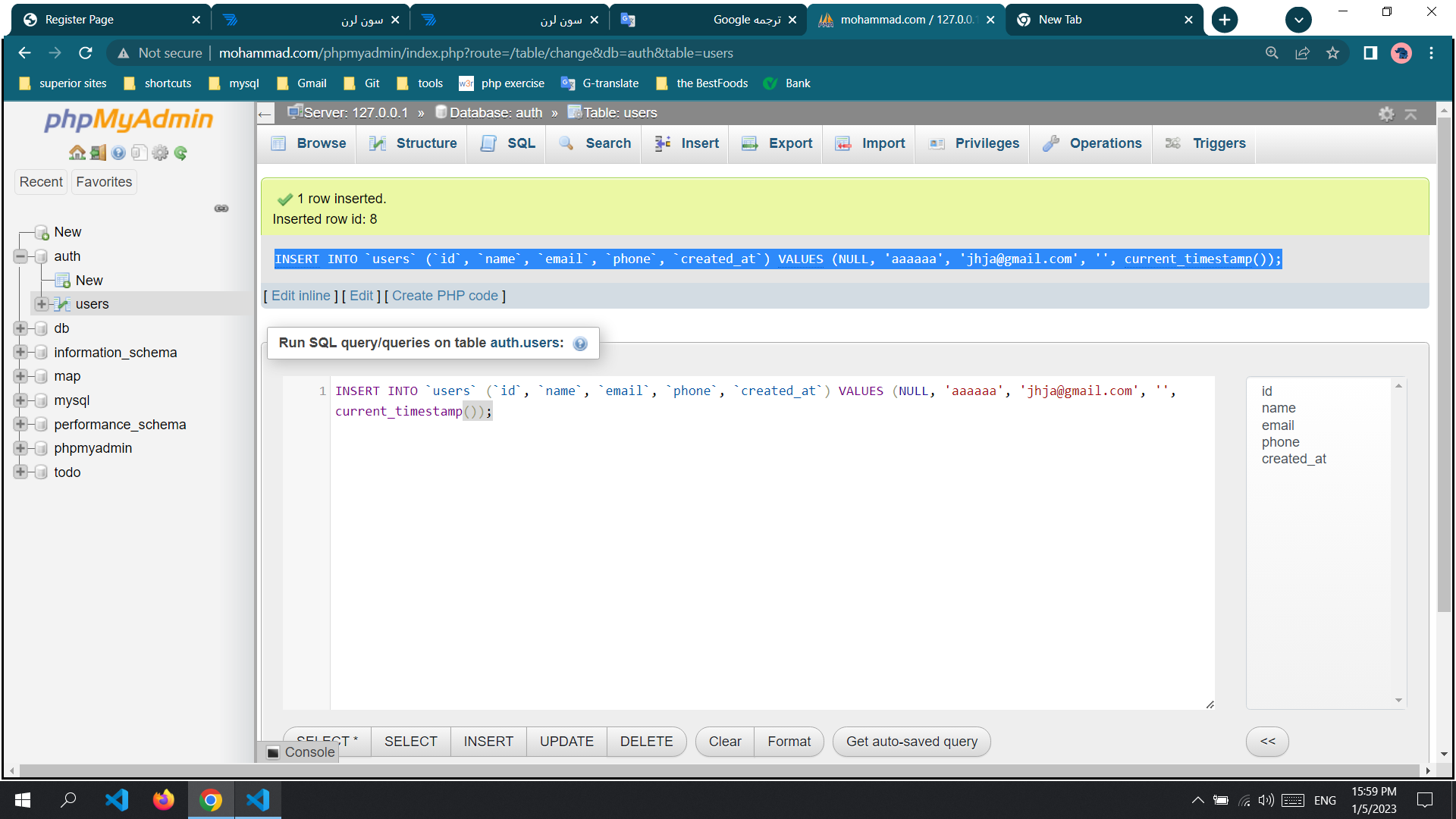Open tab search dropdown in Chrome
The height and width of the screenshot is (819, 1456).
coord(1298,20)
